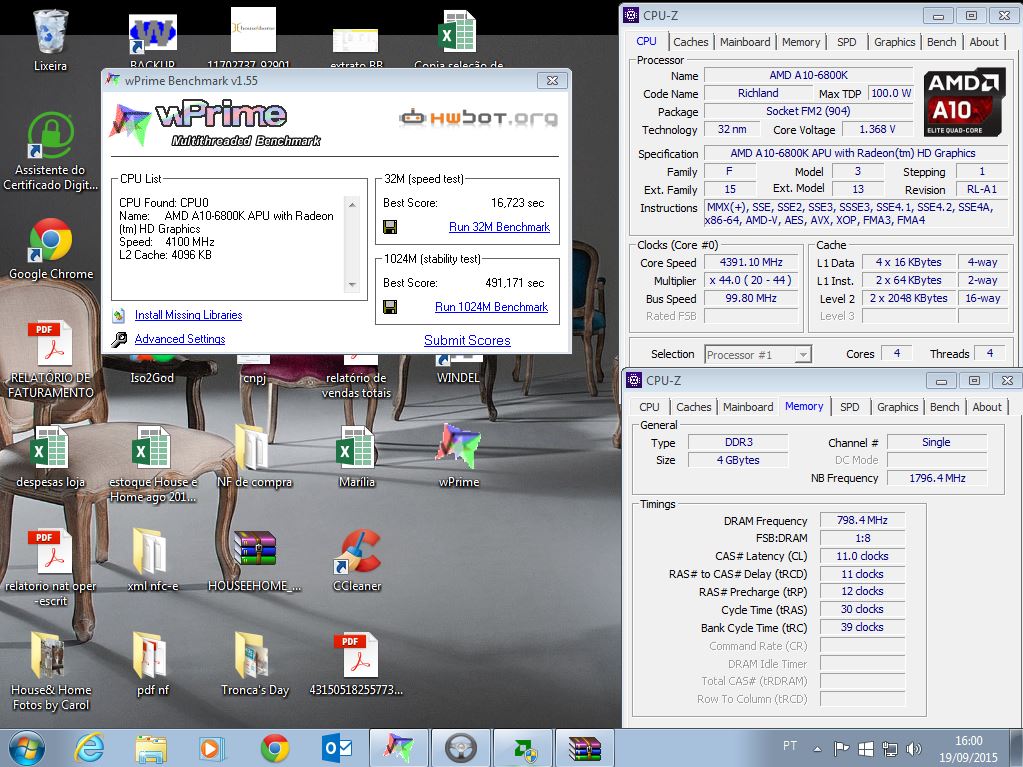Screen dimensions: 1023x767
Task: Click DRAM Frequency value 798.4 MHz
Action: click(x=862, y=520)
